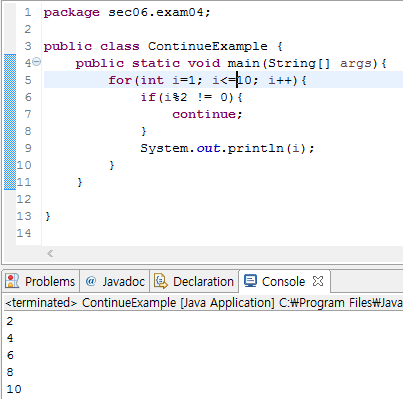
Task: Open the Declaration tab
Action: (195, 281)
